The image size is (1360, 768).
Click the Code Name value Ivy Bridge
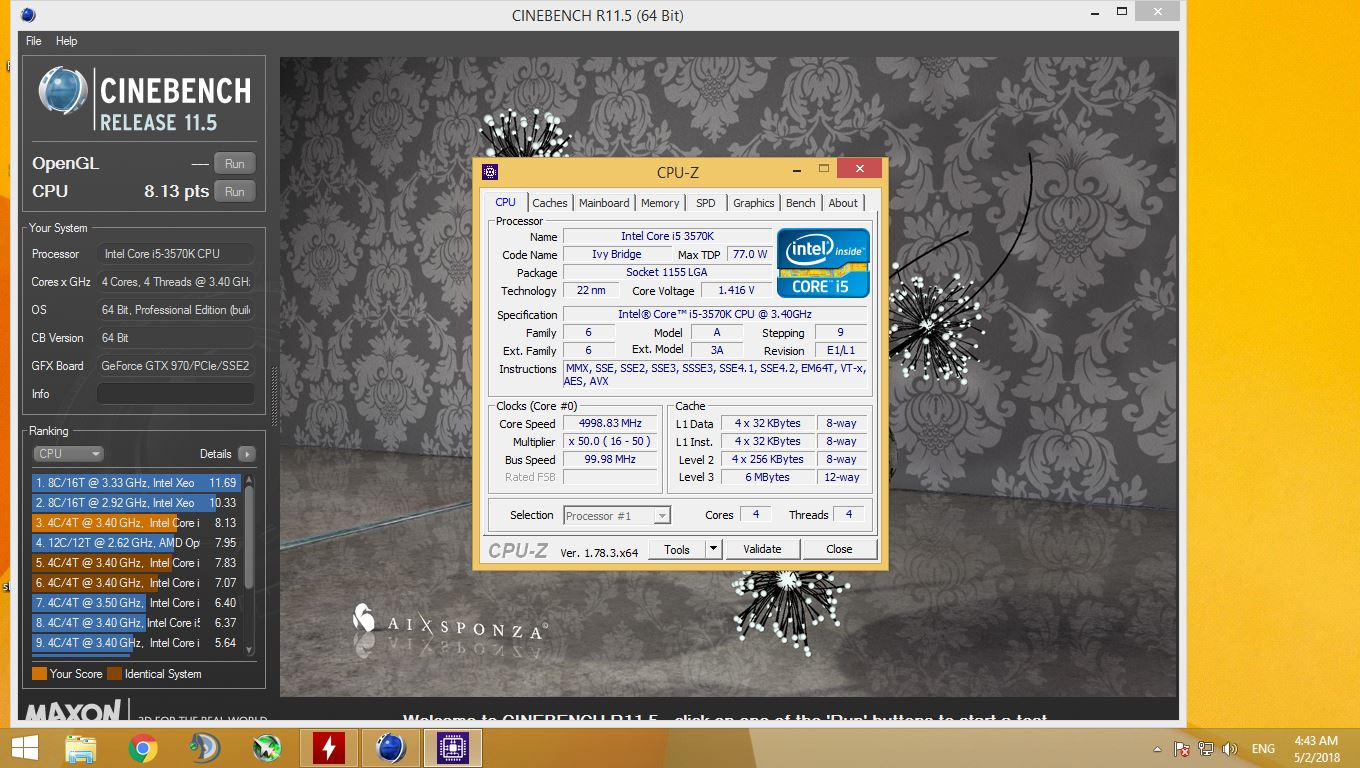(616, 255)
